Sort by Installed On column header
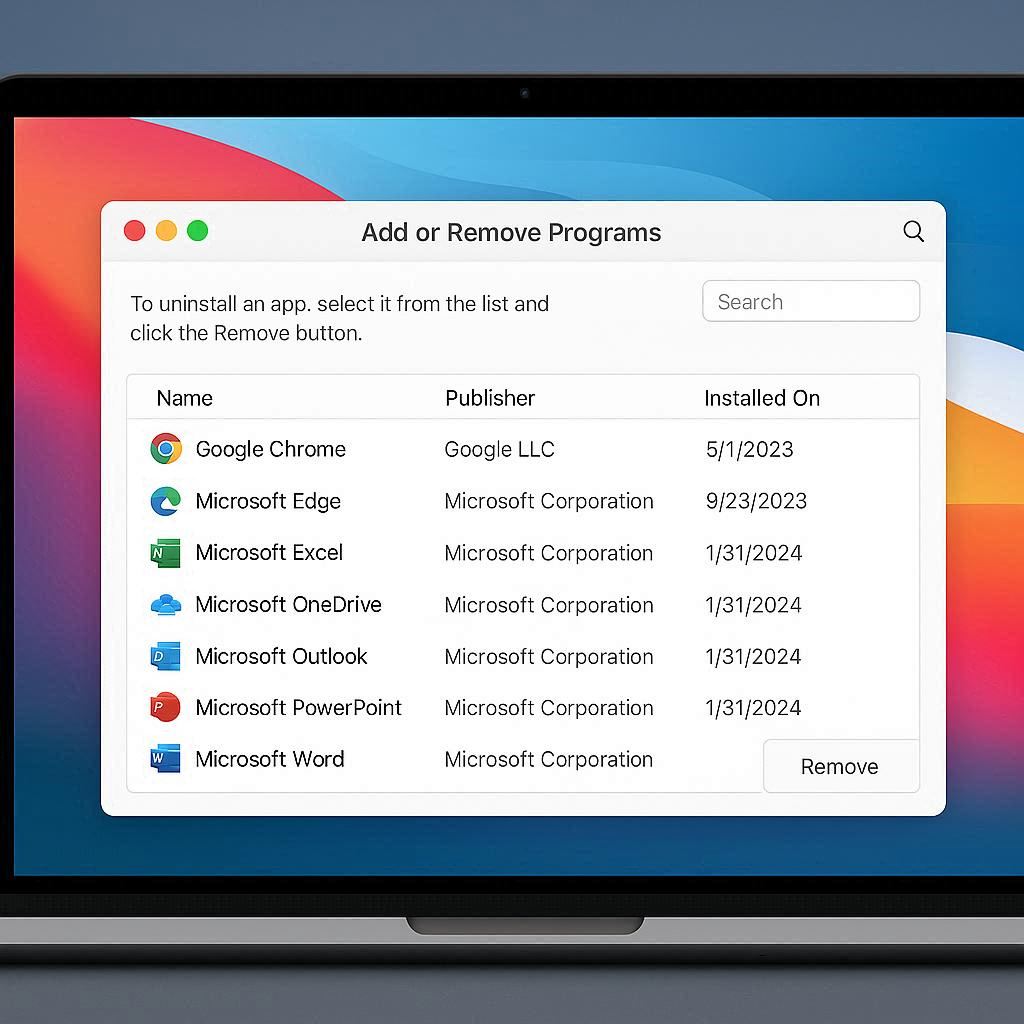Viewport: 1024px width, 1024px height. [x=762, y=398]
